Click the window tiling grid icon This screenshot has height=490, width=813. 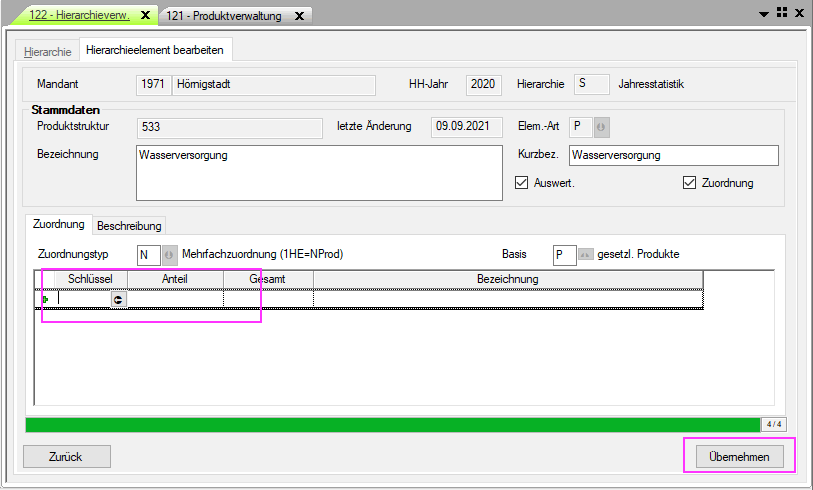pos(781,13)
